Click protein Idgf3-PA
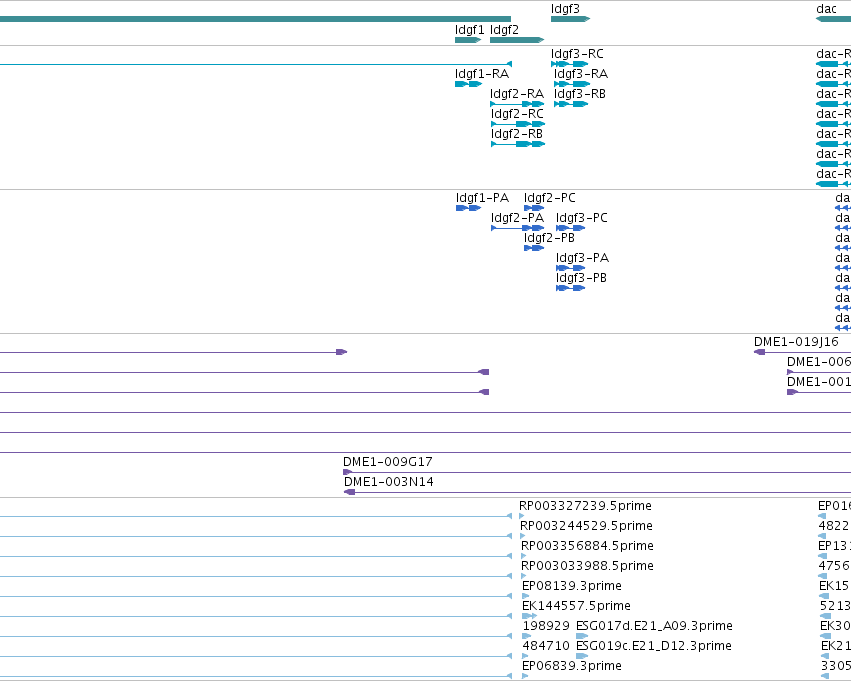Viewport: 851px width, 681px height. tap(582, 258)
